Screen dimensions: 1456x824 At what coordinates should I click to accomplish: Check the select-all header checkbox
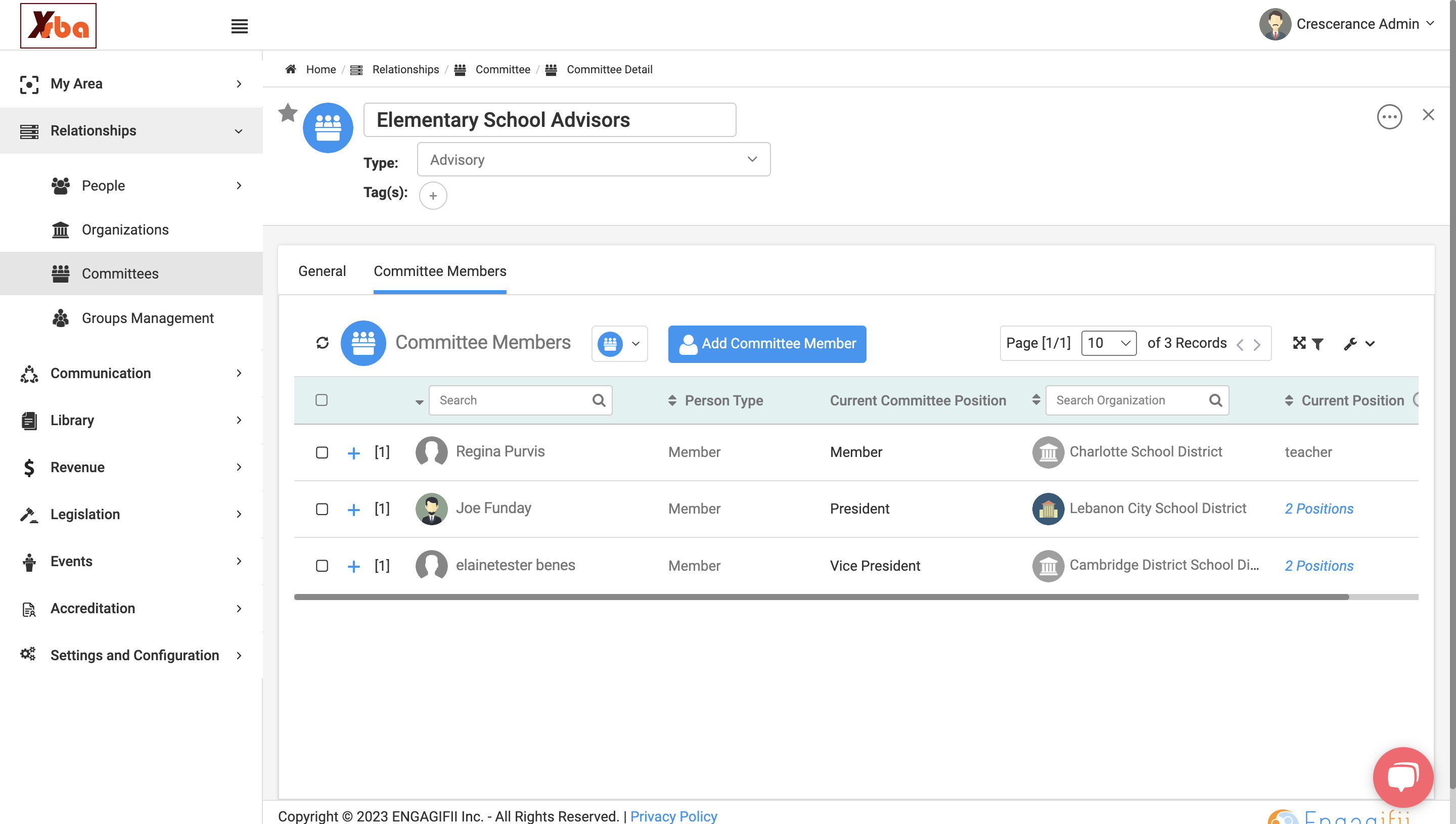(x=322, y=400)
